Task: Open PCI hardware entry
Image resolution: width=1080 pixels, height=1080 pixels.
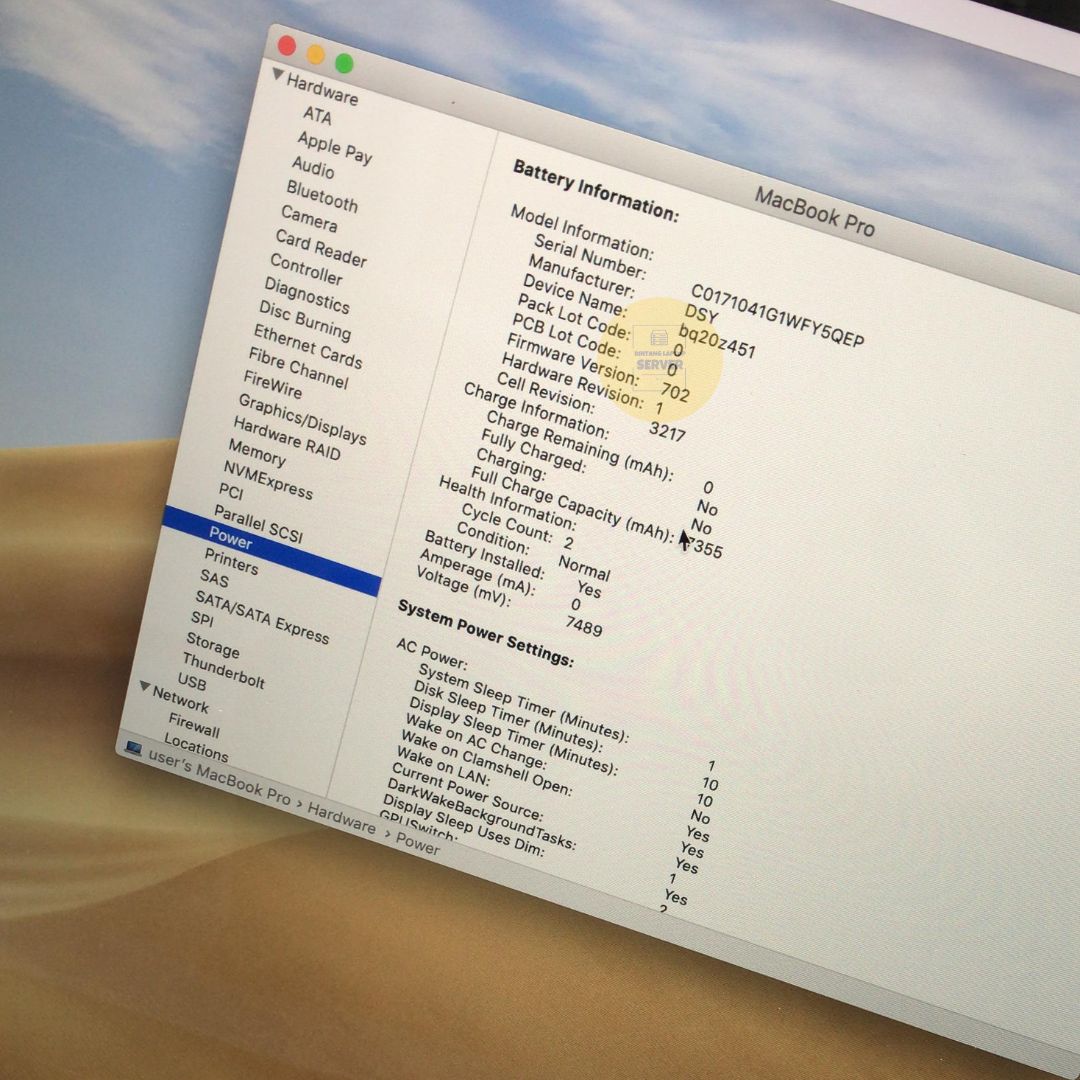Action: click(231, 491)
